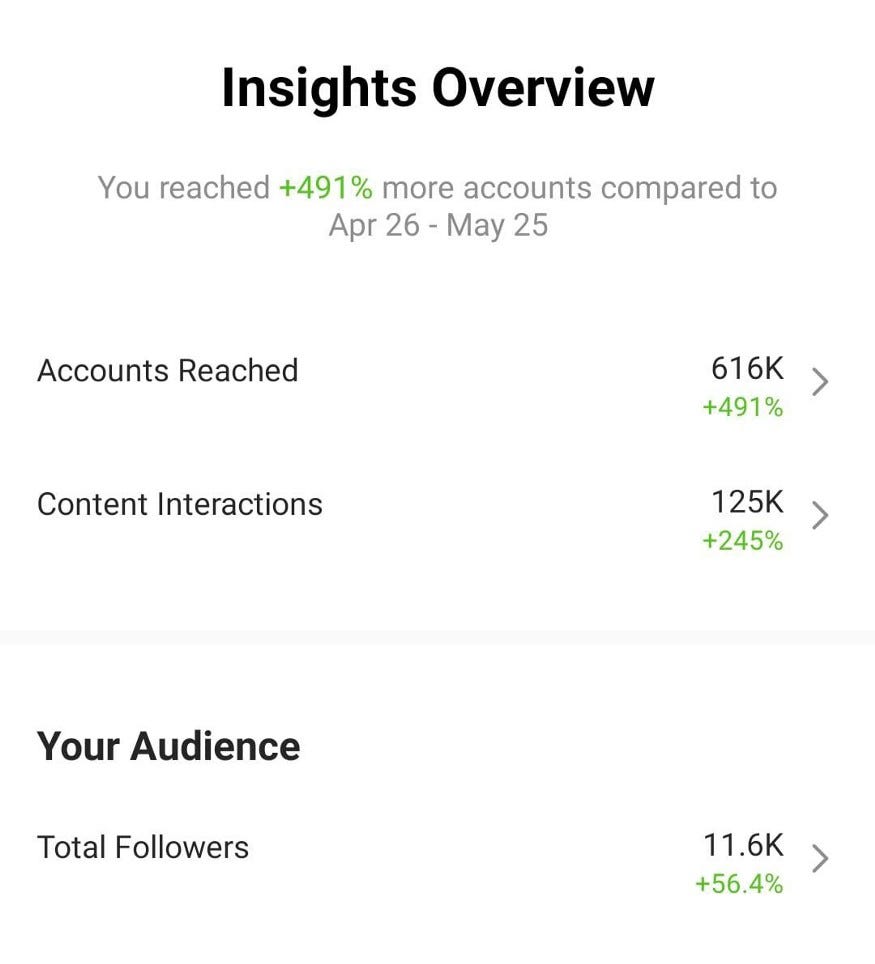Viewport: 875px width, 964px height.
Task: Expand the Accounts Reached chevron
Action: point(822,381)
